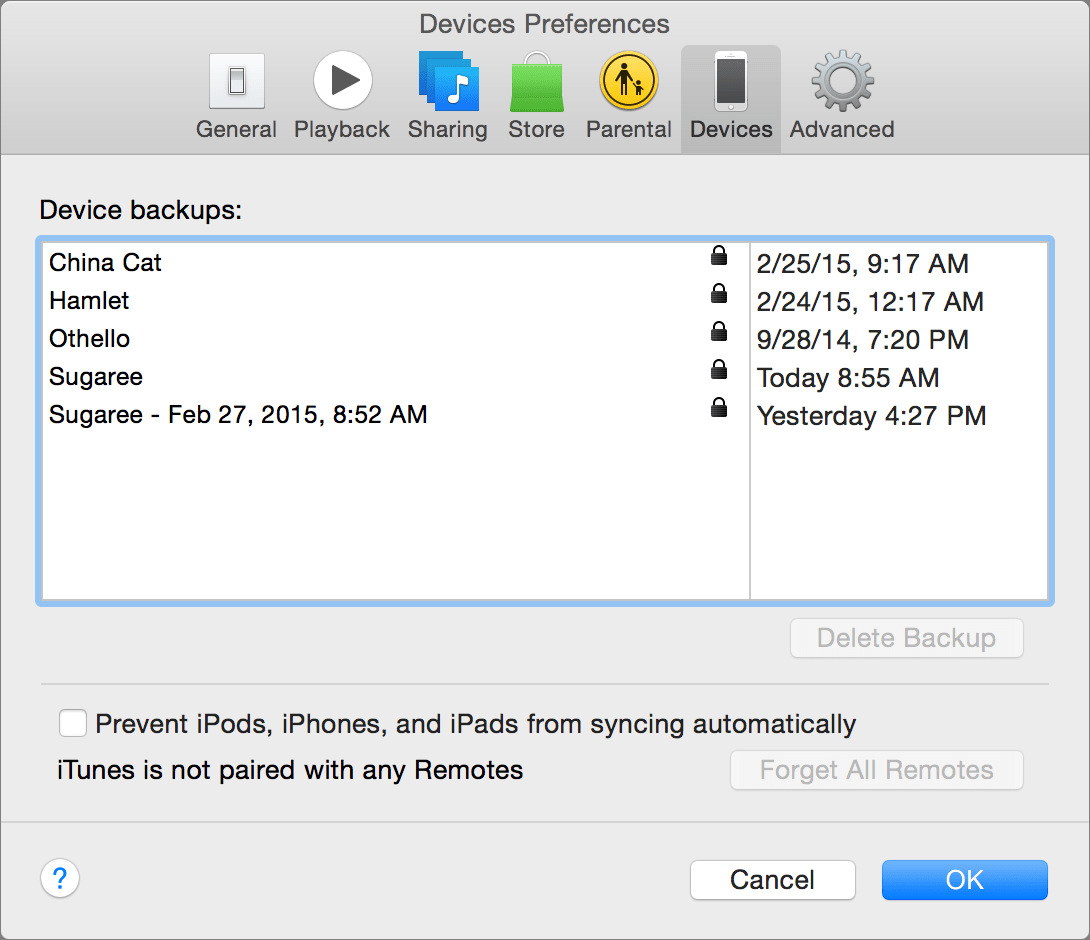Click the Device backups: label

(140, 210)
